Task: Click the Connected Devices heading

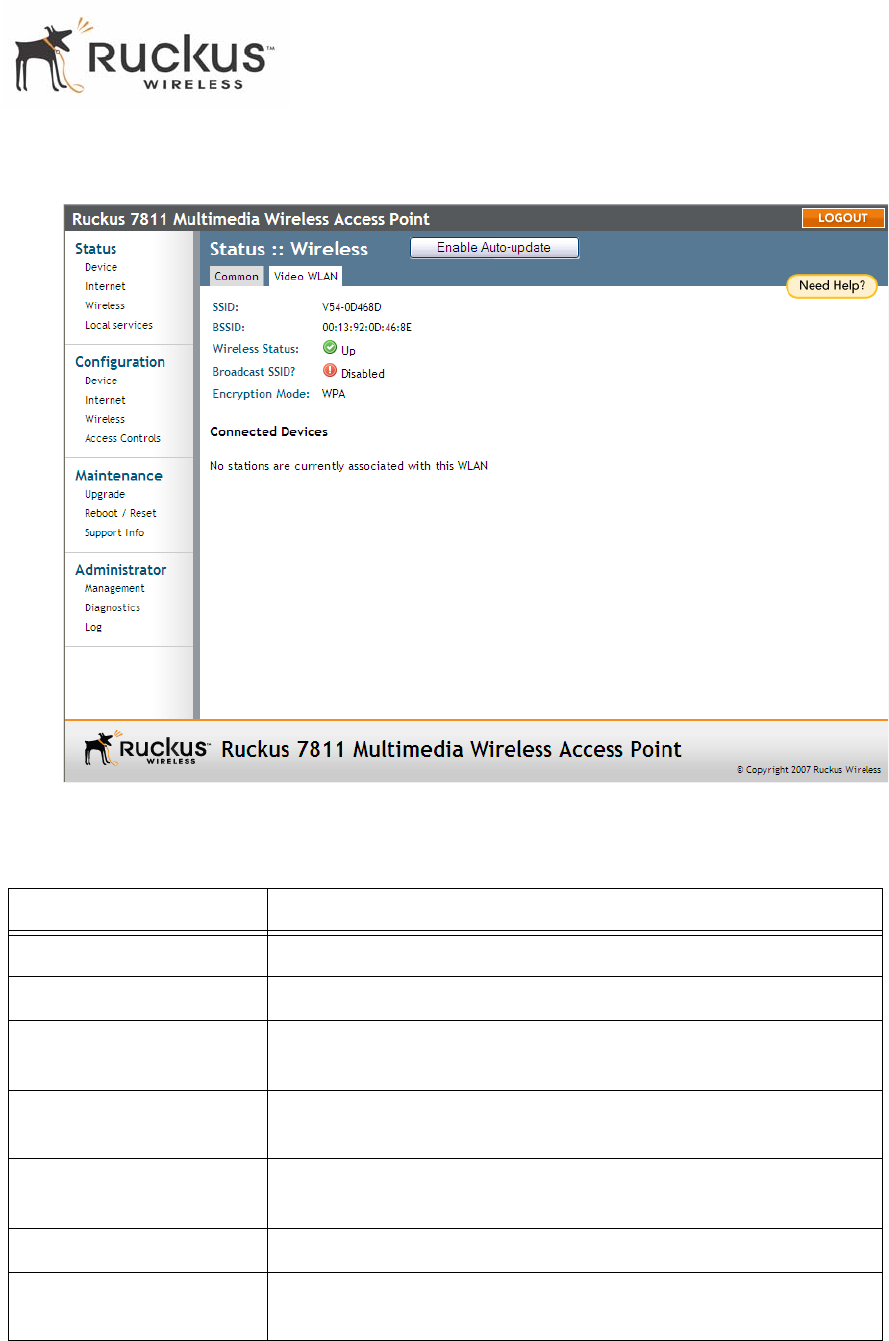Action: 269,432
